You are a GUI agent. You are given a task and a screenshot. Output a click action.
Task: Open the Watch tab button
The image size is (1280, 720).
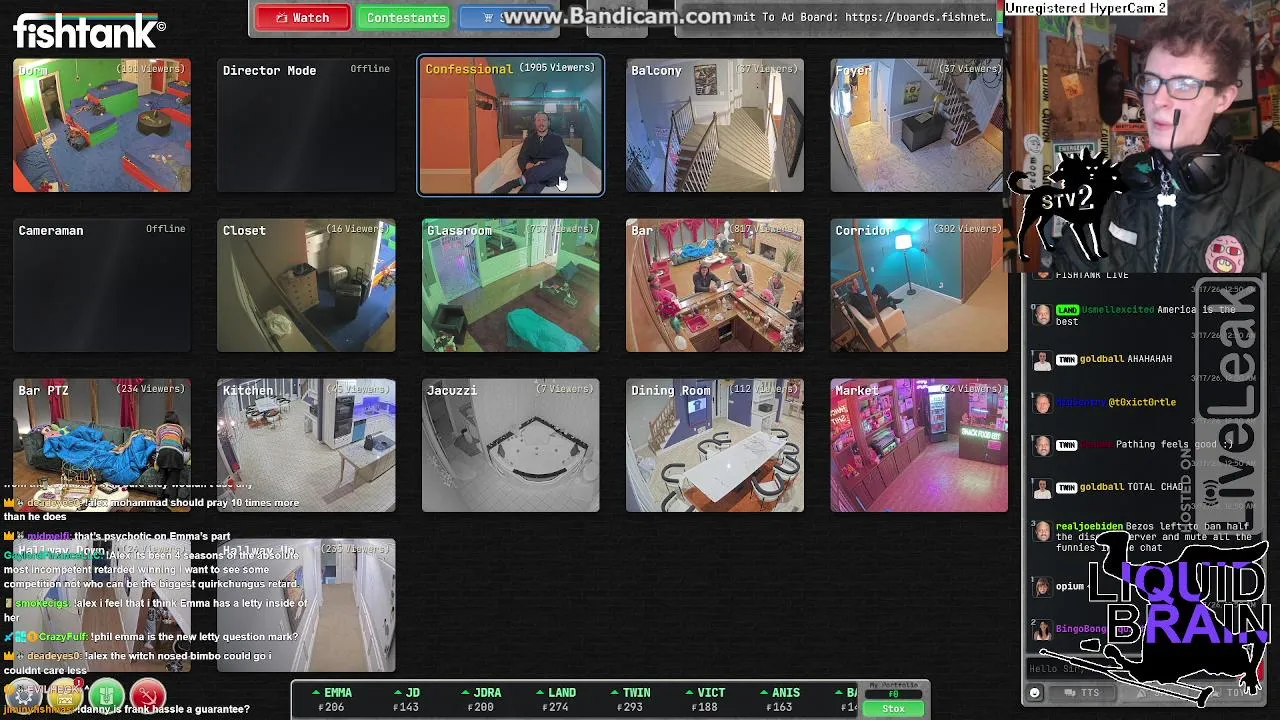click(x=303, y=18)
